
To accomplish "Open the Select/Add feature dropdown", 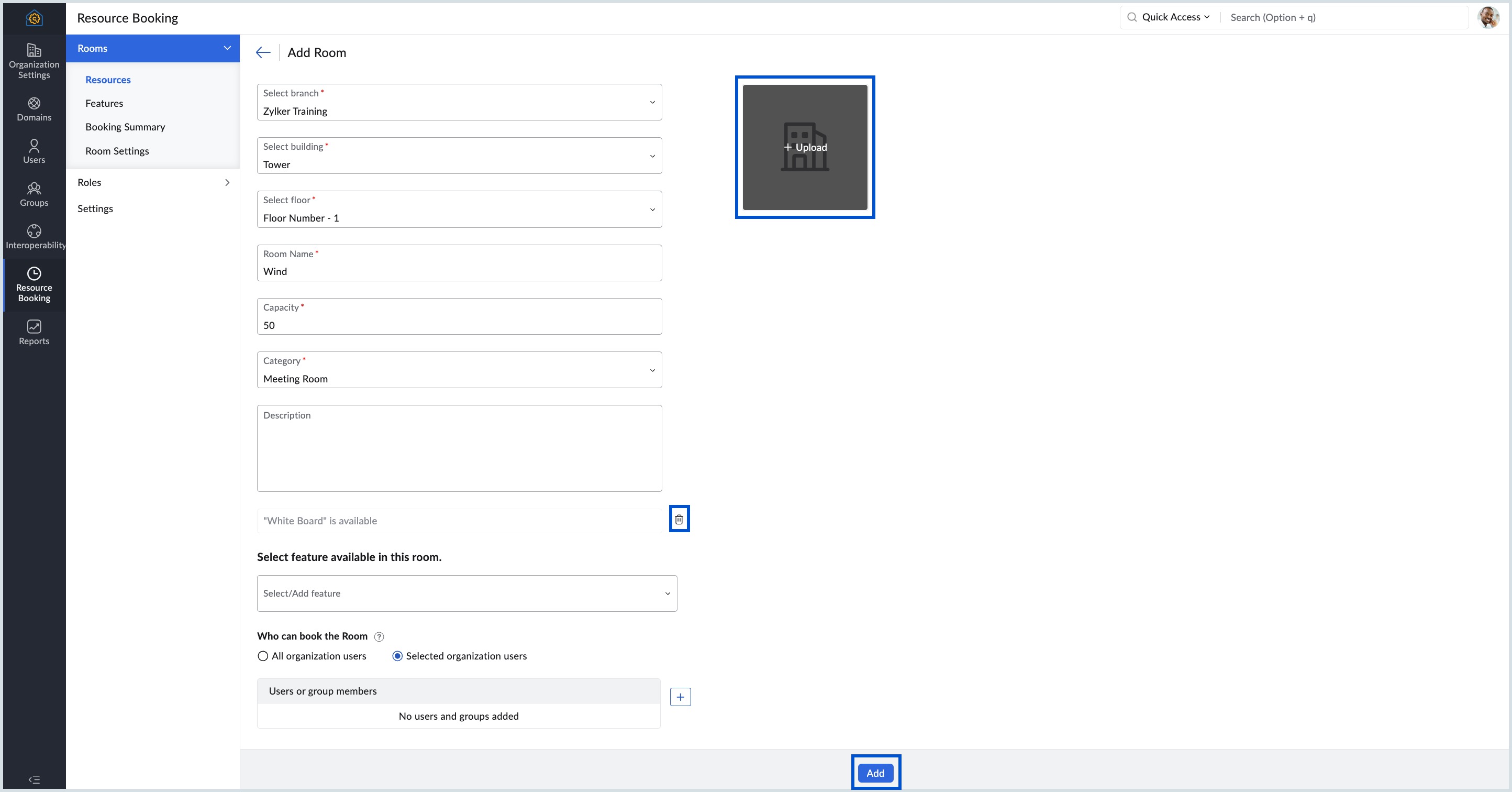I will pyautogui.click(x=467, y=593).
